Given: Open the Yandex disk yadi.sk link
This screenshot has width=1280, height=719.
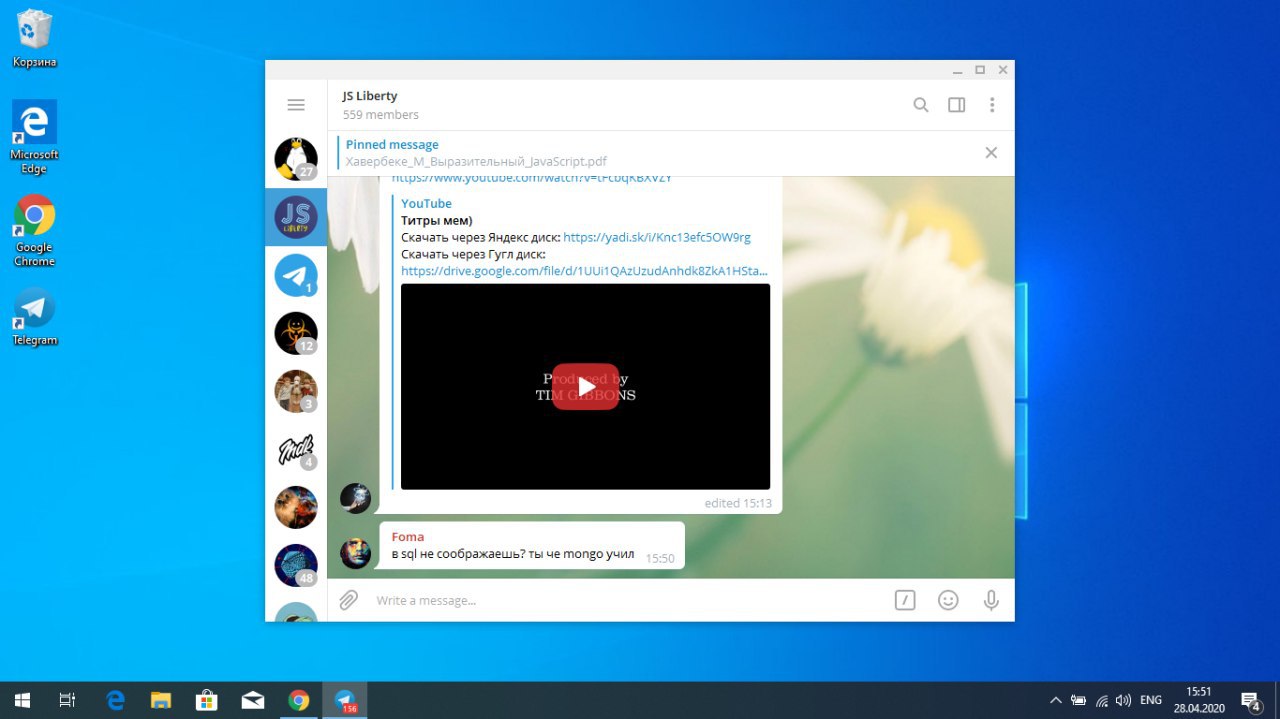Looking at the screenshot, I should [656, 237].
